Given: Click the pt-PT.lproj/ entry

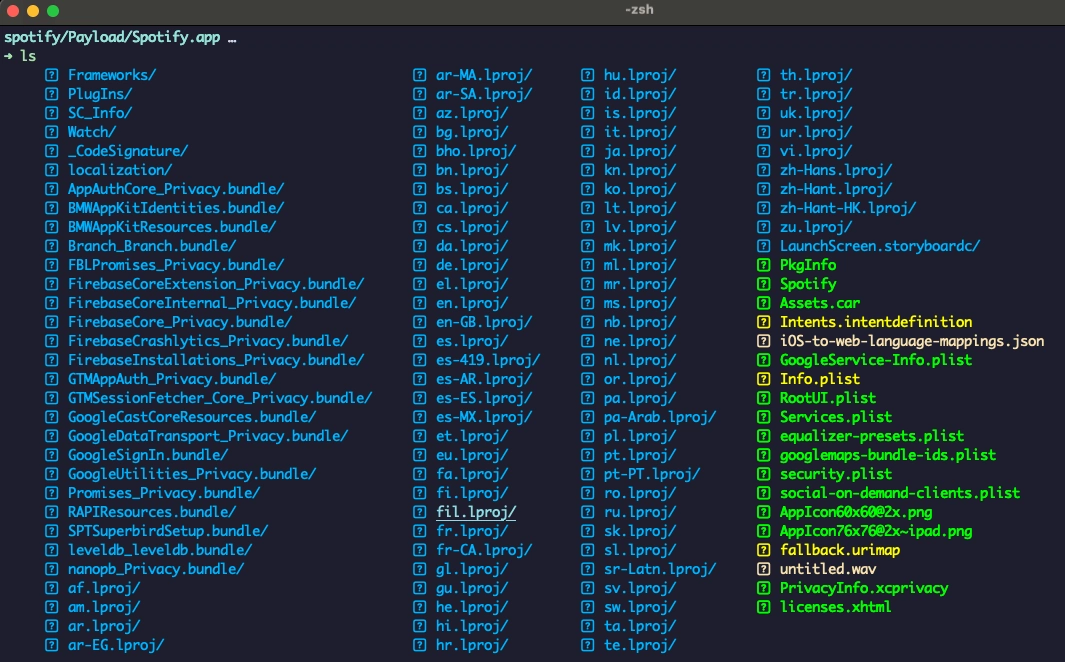Looking at the screenshot, I should (652, 474).
